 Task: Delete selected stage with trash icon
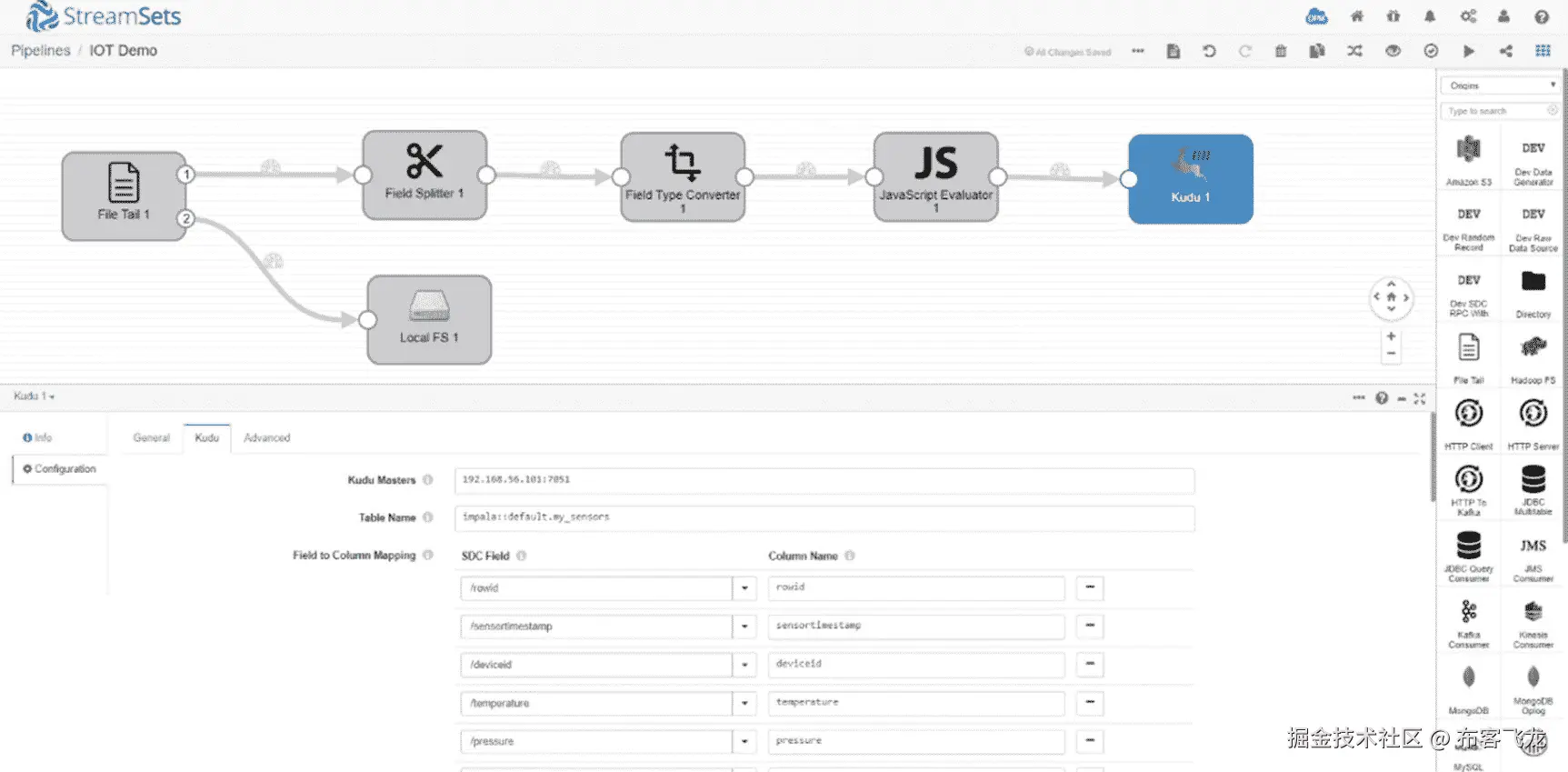tap(1281, 51)
